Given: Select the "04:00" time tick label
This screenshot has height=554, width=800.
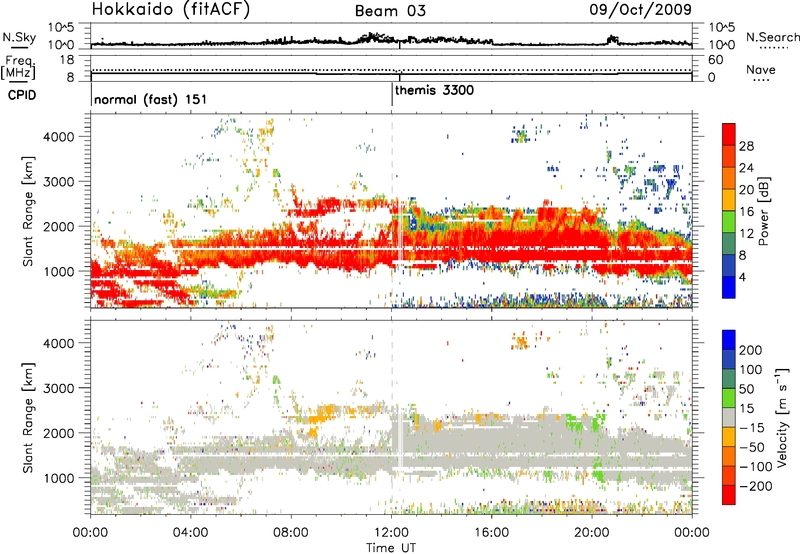Looking at the screenshot, I should [191, 533].
